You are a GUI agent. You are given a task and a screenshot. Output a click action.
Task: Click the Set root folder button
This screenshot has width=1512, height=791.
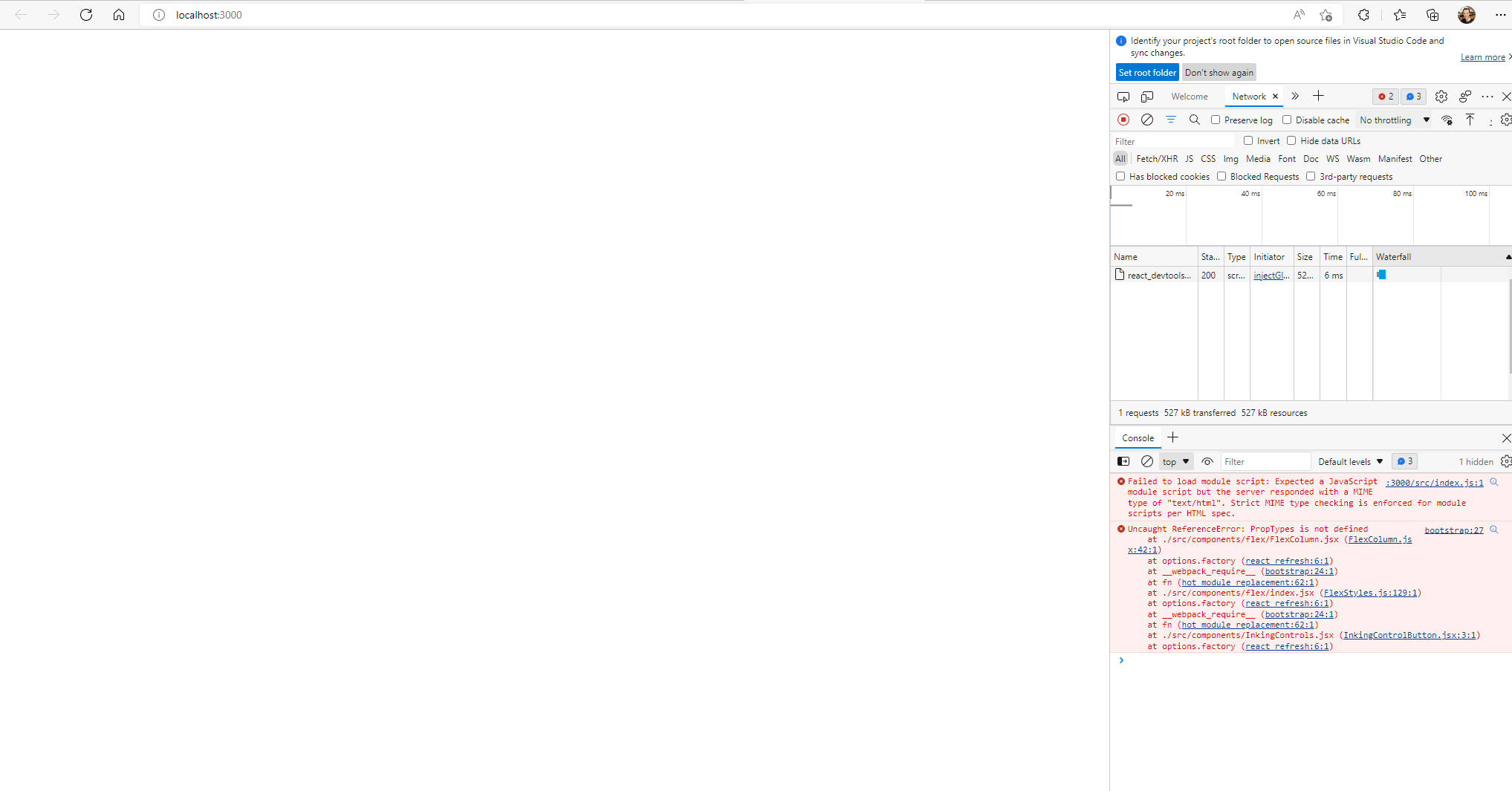point(1147,72)
